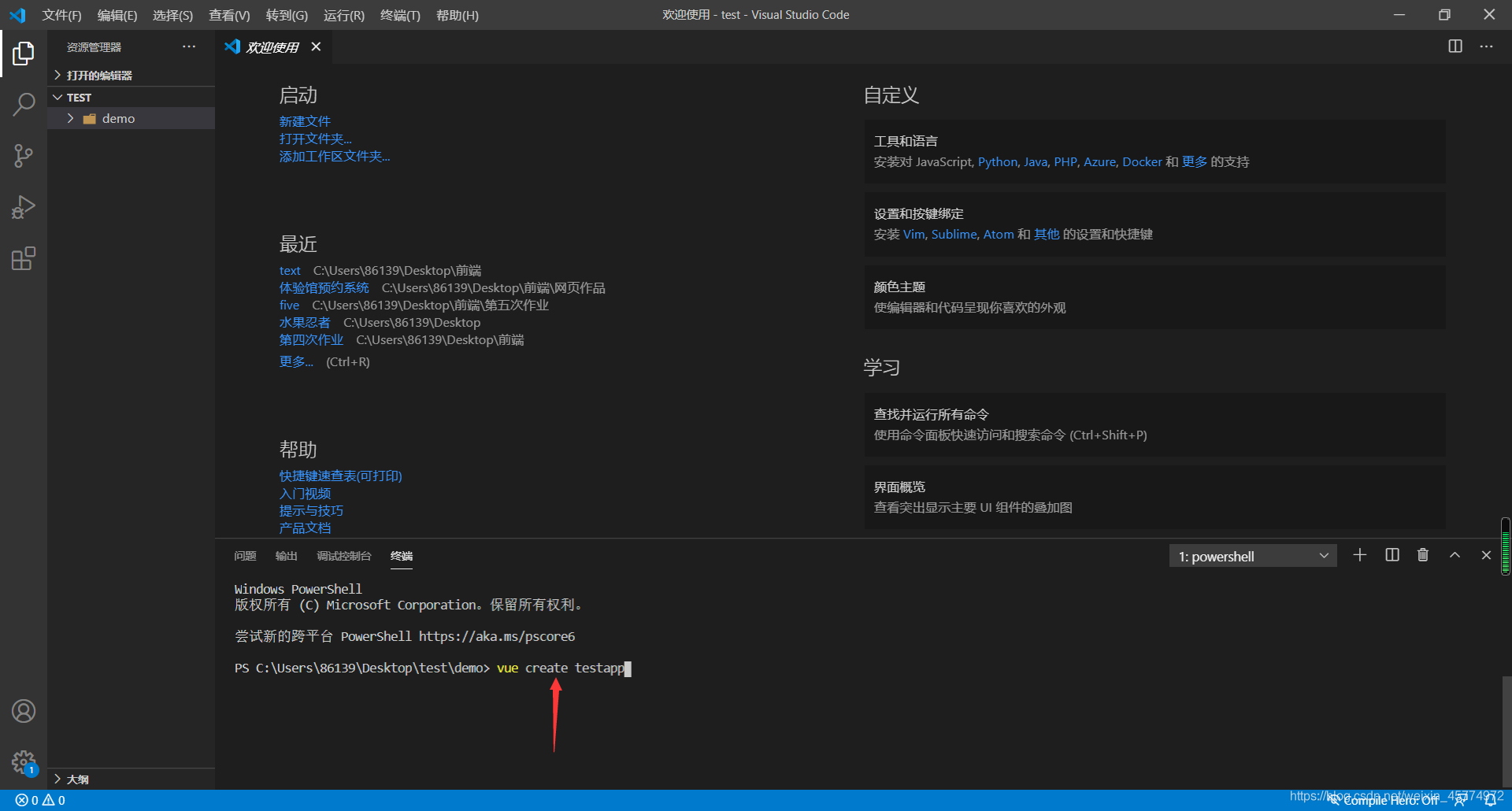Open the Explorer view in the activity bar

click(24, 54)
